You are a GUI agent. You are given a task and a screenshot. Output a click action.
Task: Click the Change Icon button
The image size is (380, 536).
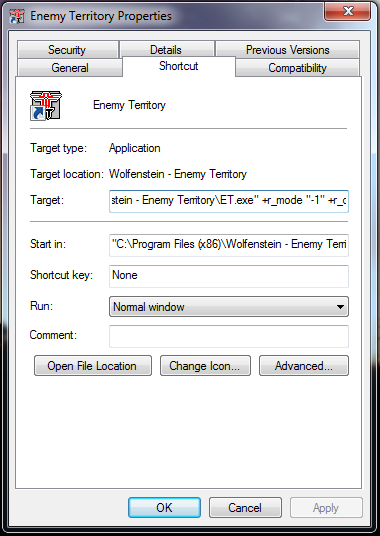(x=205, y=366)
